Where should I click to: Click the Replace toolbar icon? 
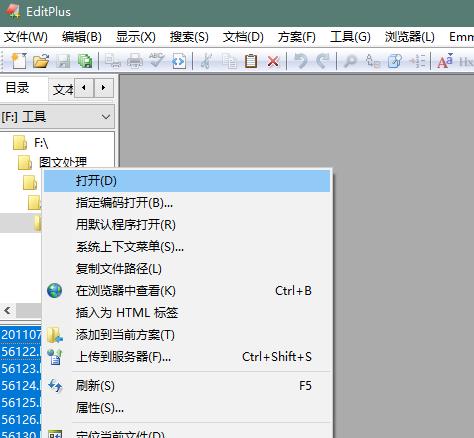372,61
